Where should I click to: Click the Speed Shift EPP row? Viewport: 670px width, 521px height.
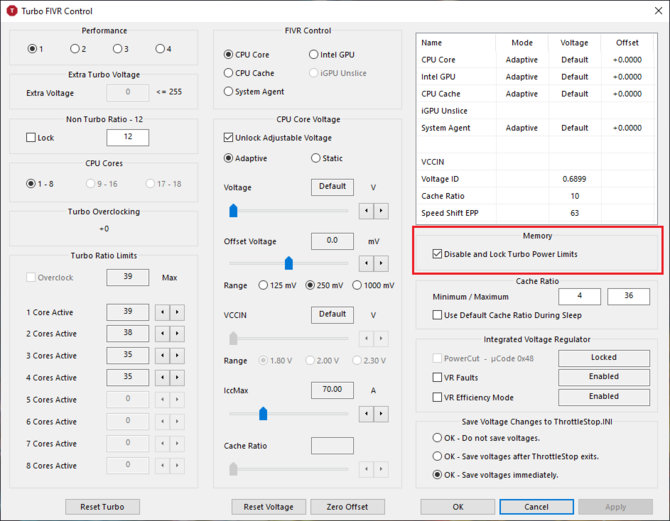[536, 213]
